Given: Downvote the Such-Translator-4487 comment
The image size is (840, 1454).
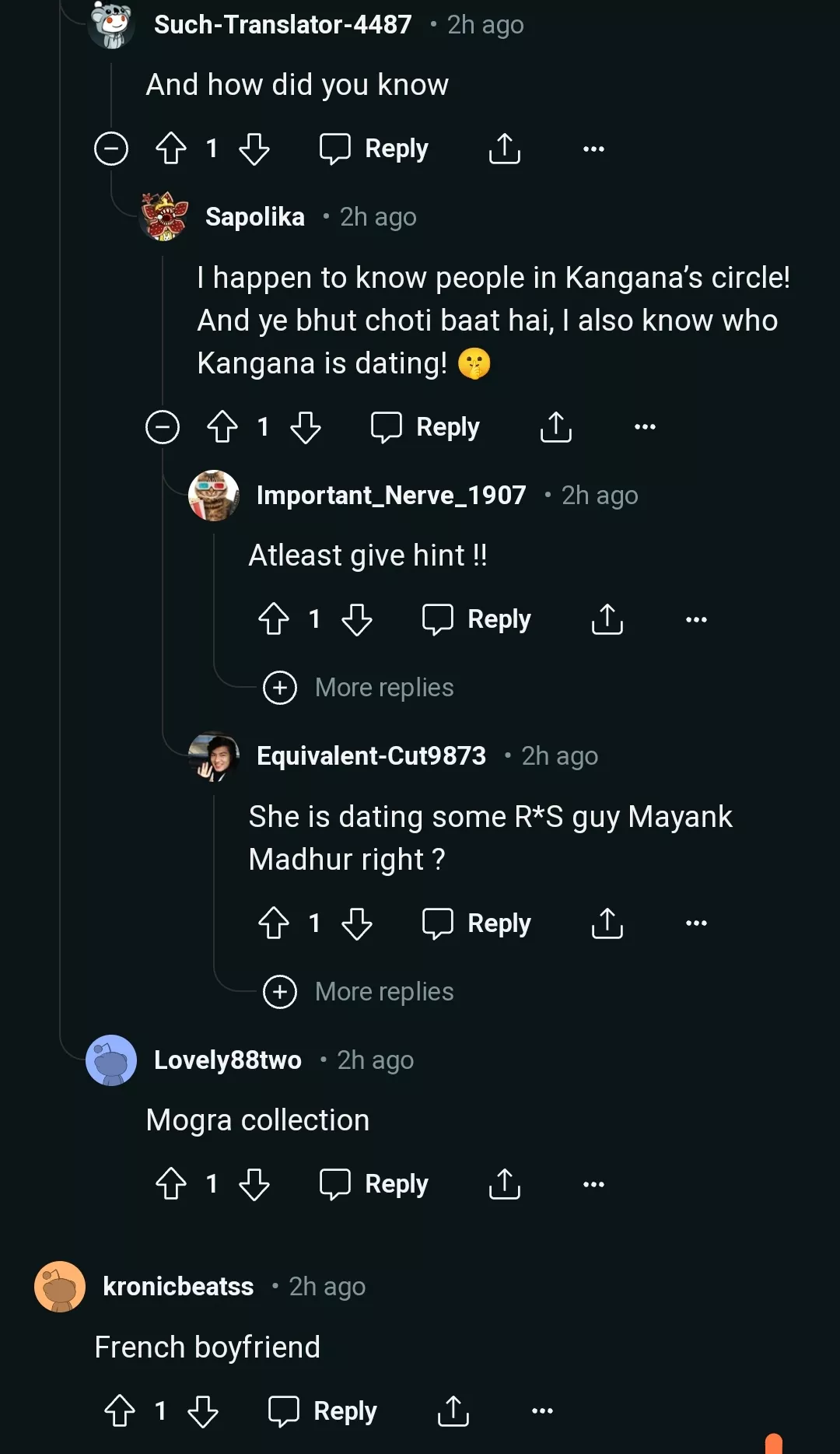Looking at the screenshot, I should pyautogui.click(x=254, y=149).
